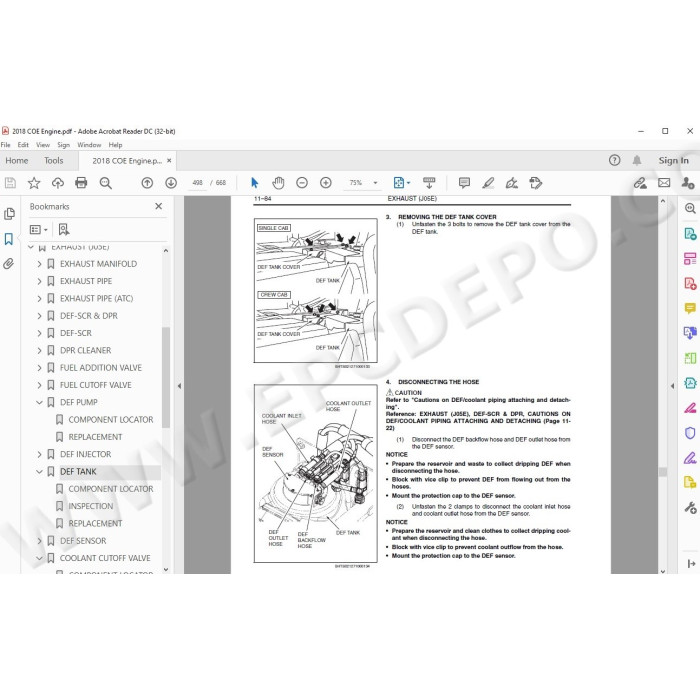
Task: Open the Organize Pages tool
Action: tap(690, 358)
